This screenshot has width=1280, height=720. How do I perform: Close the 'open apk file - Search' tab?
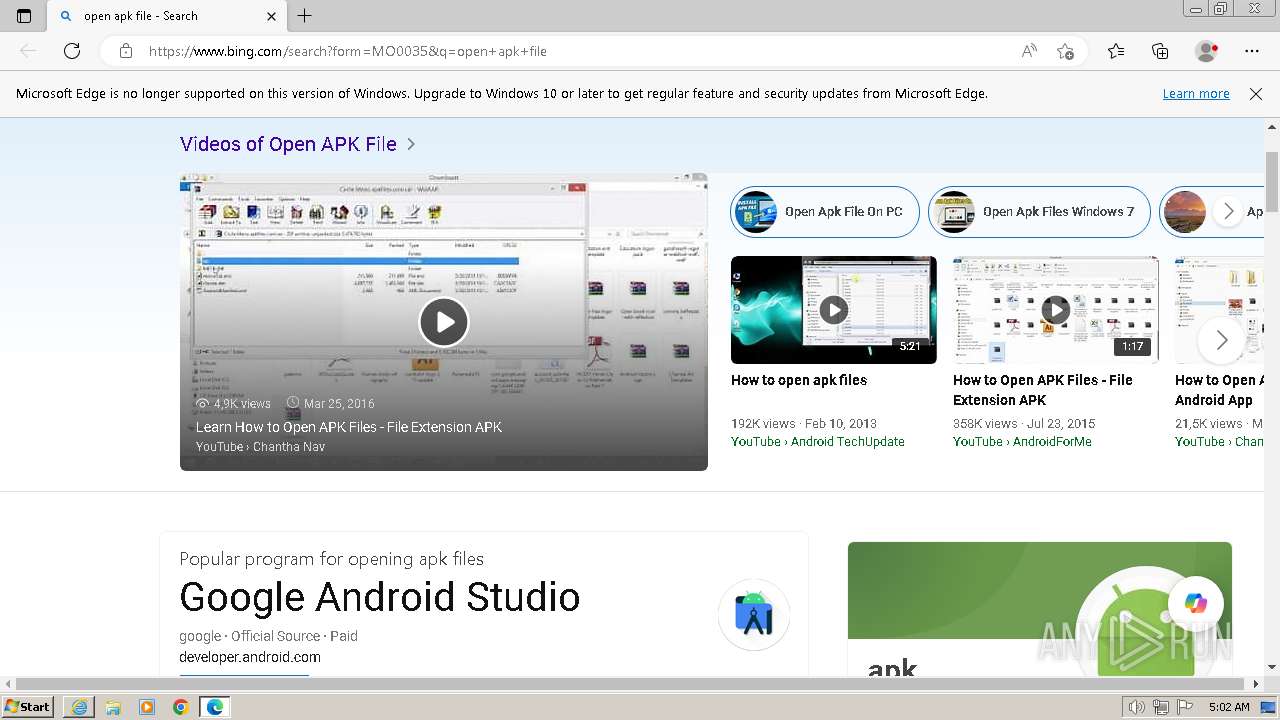point(272,16)
